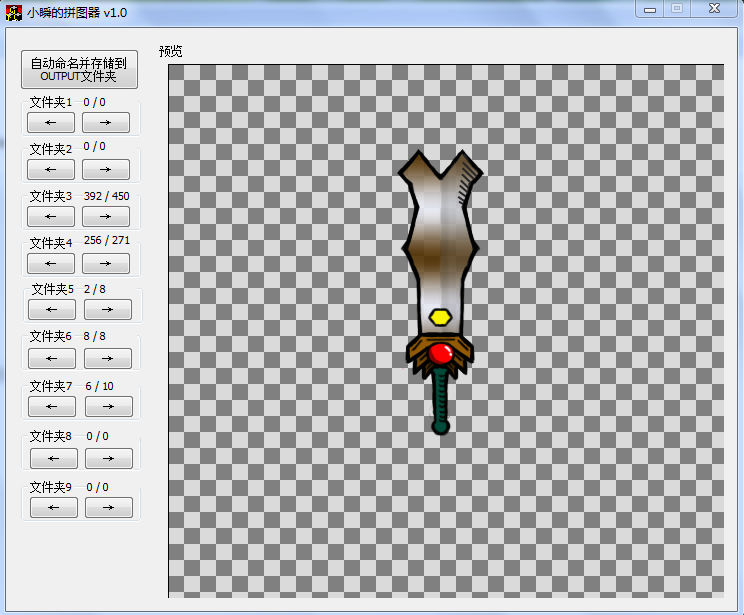The height and width of the screenshot is (615, 744).
Task: Select previous item in 文件夹9
Action: pyautogui.click(x=54, y=507)
